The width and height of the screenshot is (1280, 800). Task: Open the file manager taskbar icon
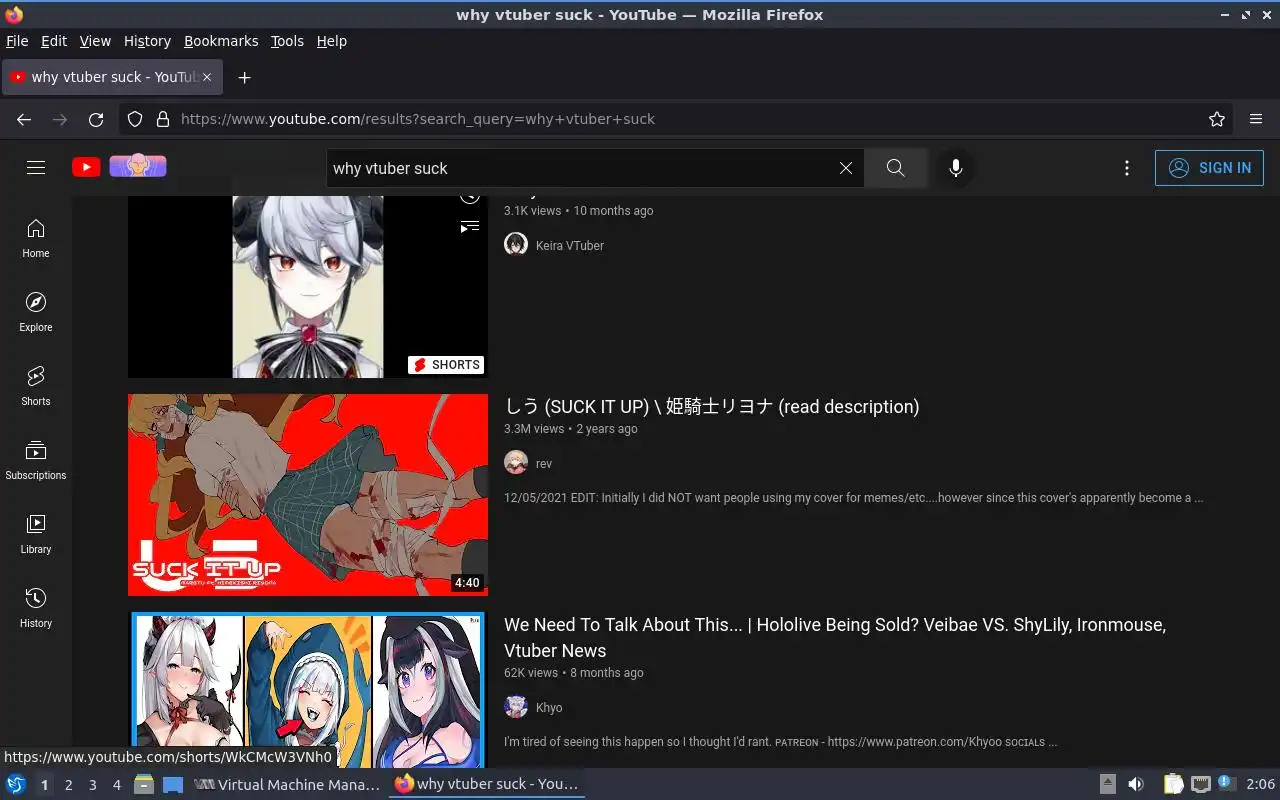(144, 785)
